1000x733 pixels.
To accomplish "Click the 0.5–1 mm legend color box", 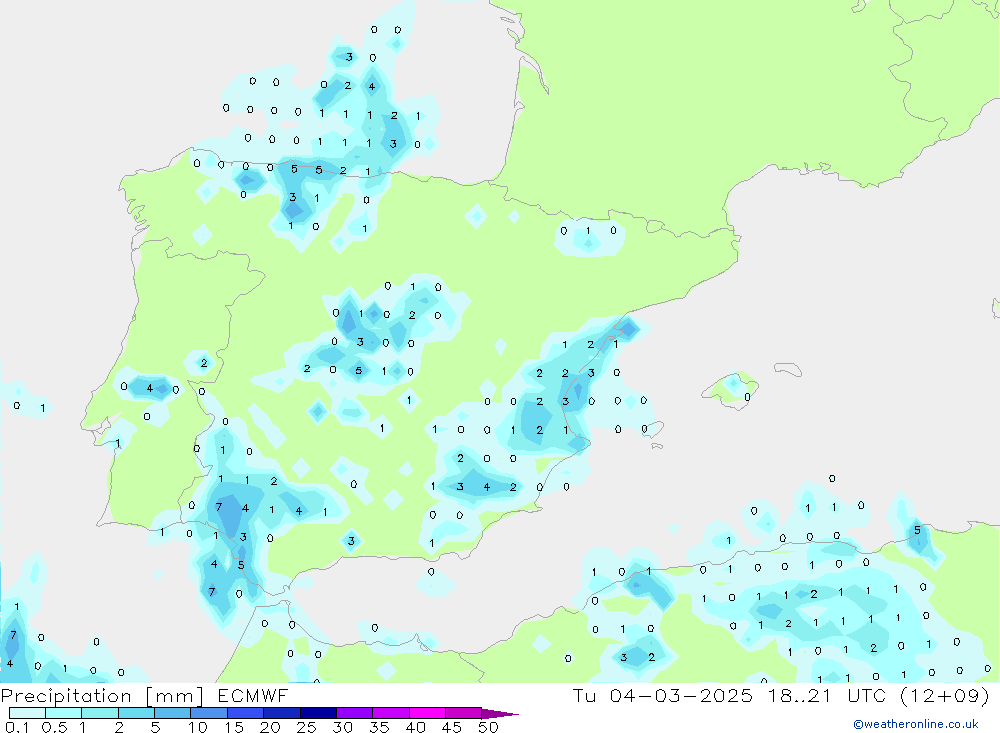I will (x=64, y=713).
